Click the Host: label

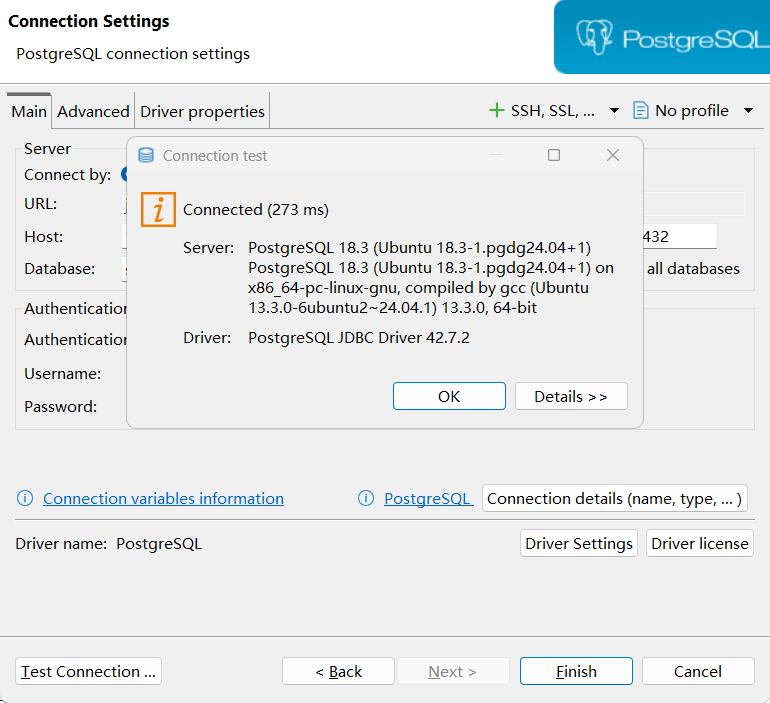[x=44, y=237]
